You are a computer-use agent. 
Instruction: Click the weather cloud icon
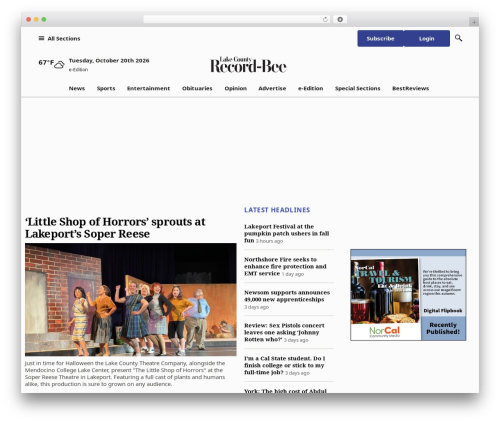pyautogui.click(x=59, y=64)
